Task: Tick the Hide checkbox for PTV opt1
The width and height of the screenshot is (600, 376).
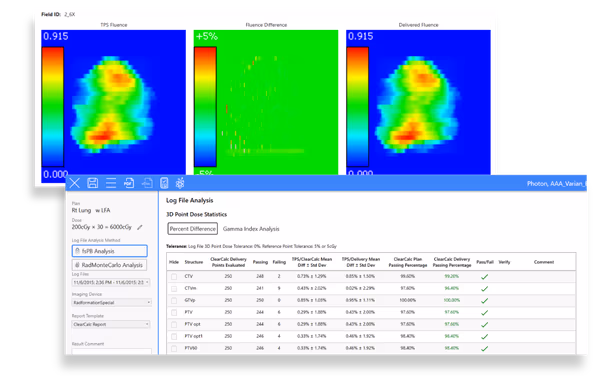Action: coord(174,337)
